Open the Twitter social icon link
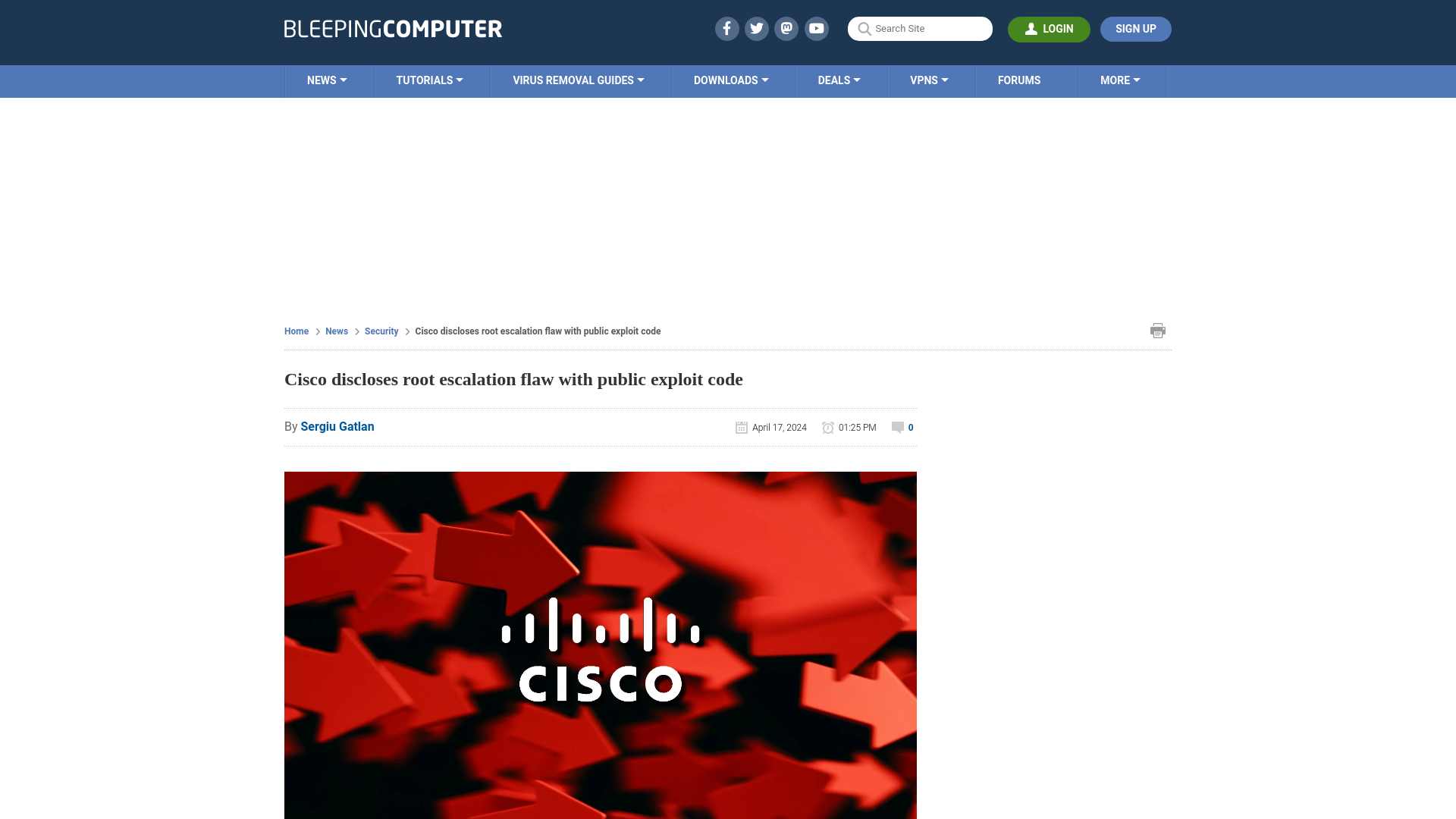The image size is (1456, 819). click(756, 28)
